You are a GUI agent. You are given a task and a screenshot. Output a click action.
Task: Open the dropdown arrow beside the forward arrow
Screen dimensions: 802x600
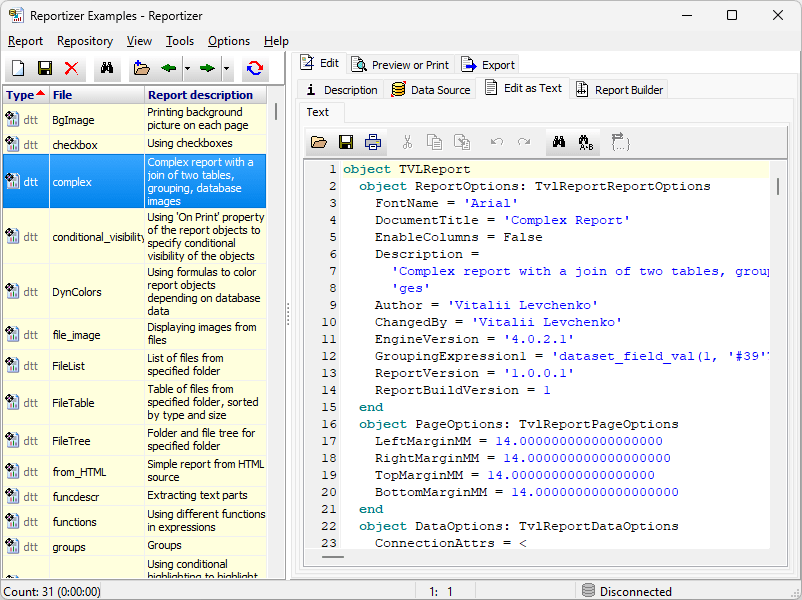coord(226,68)
